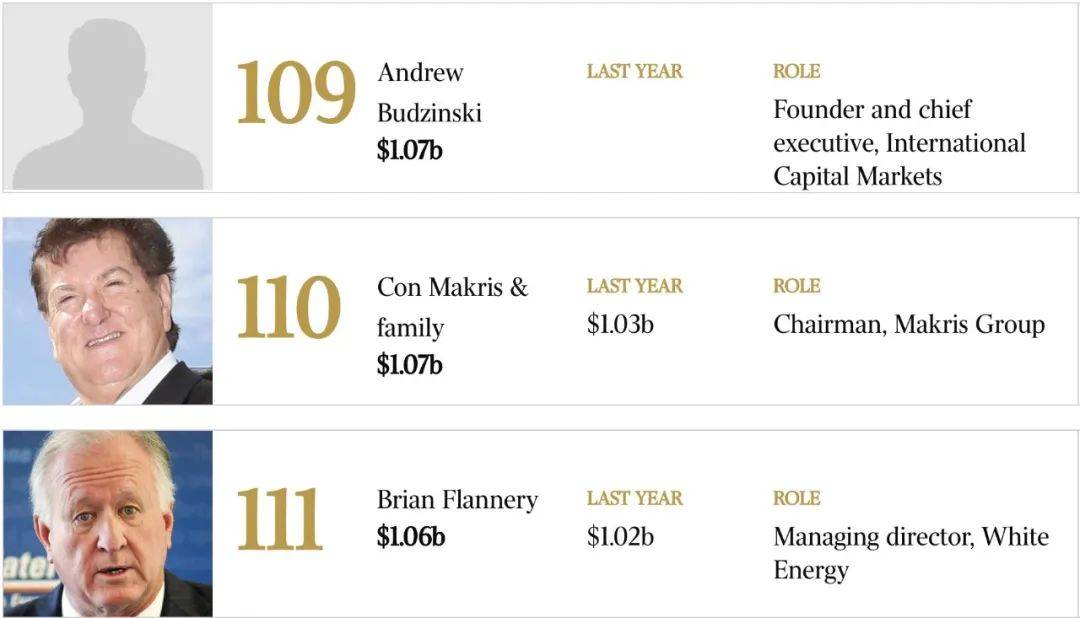Click the ROLE label in Flannery row
This screenshot has width=1080, height=618.
point(796,498)
